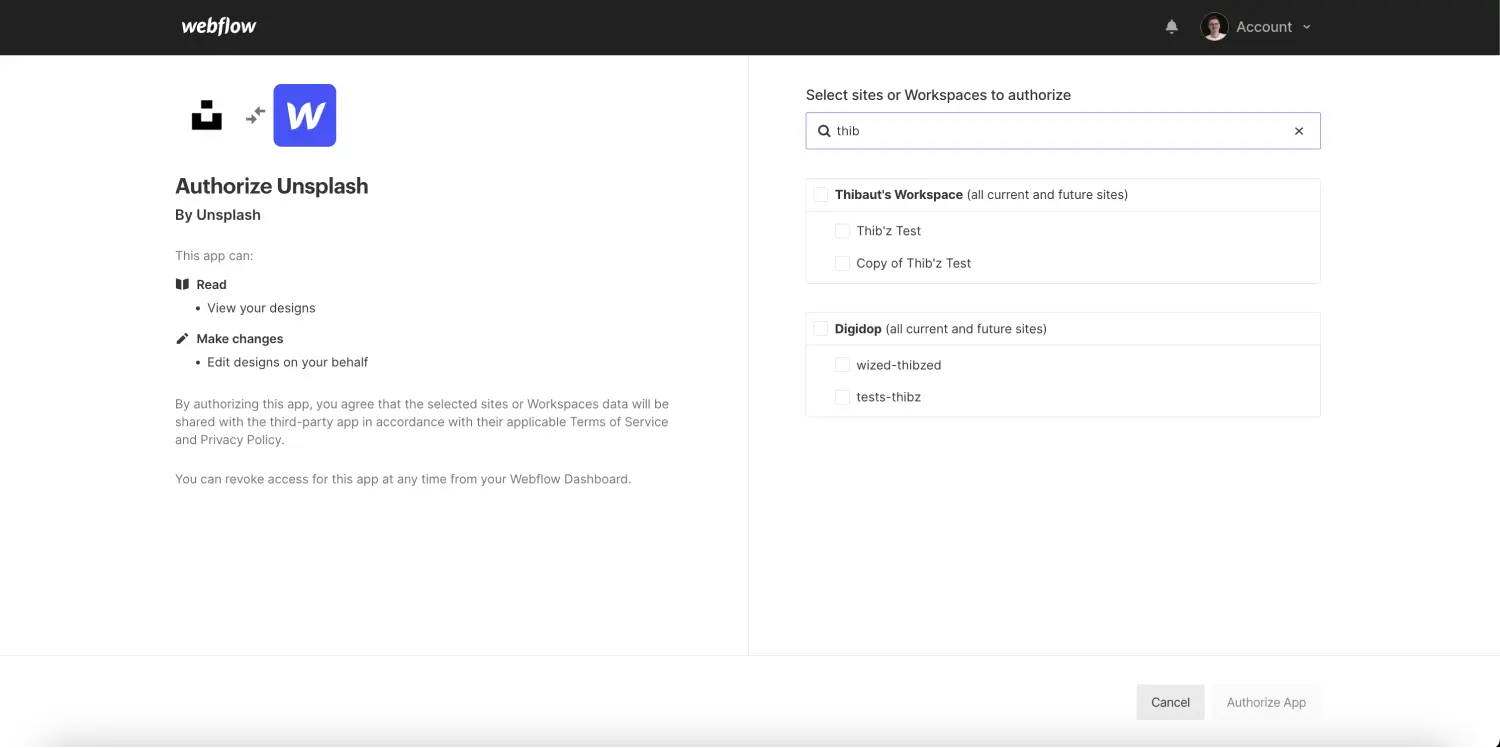The height and width of the screenshot is (748, 1500).
Task: Click the Authorize App button
Action: [x=1265, y=702]
